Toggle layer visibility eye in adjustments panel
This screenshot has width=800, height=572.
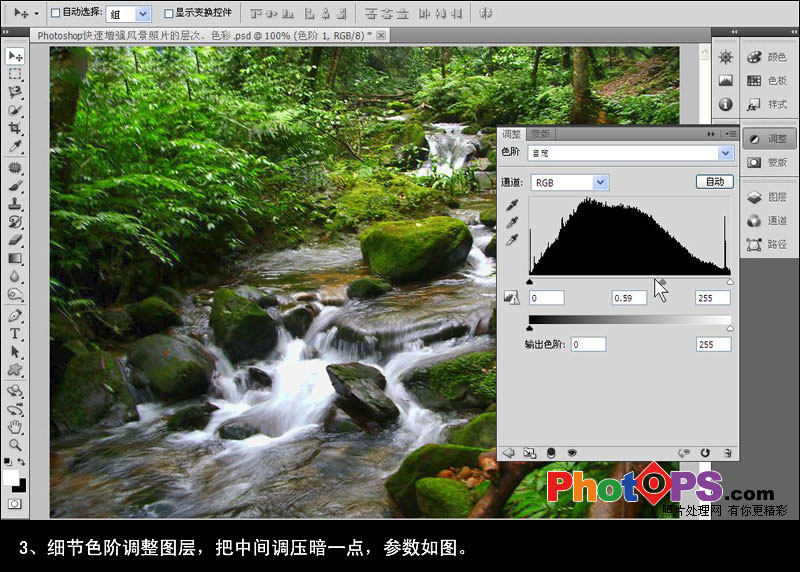point(572,453)
